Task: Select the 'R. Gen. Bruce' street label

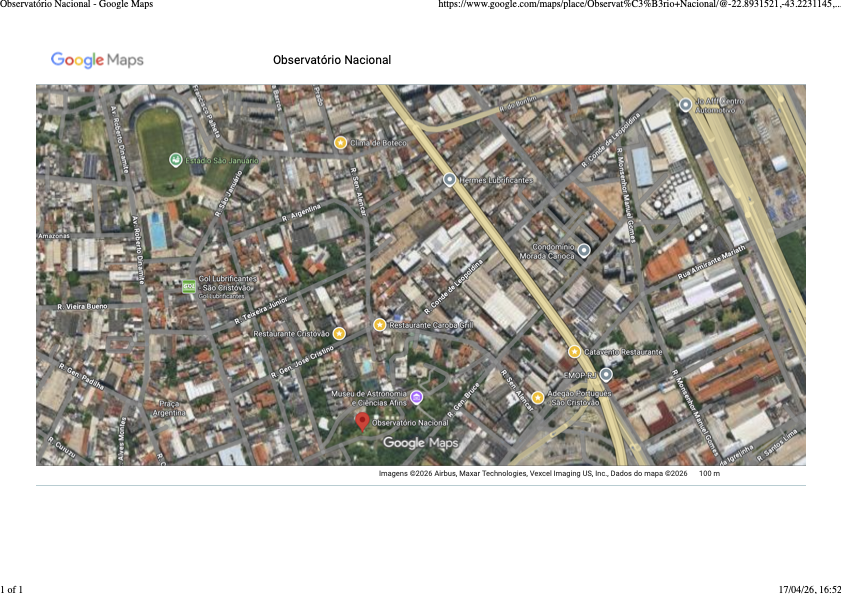Action: coord(463,398)
